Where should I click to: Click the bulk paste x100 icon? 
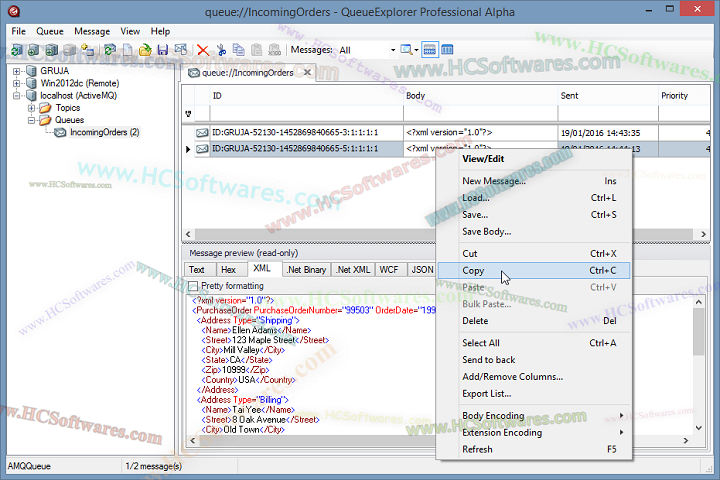275,50
